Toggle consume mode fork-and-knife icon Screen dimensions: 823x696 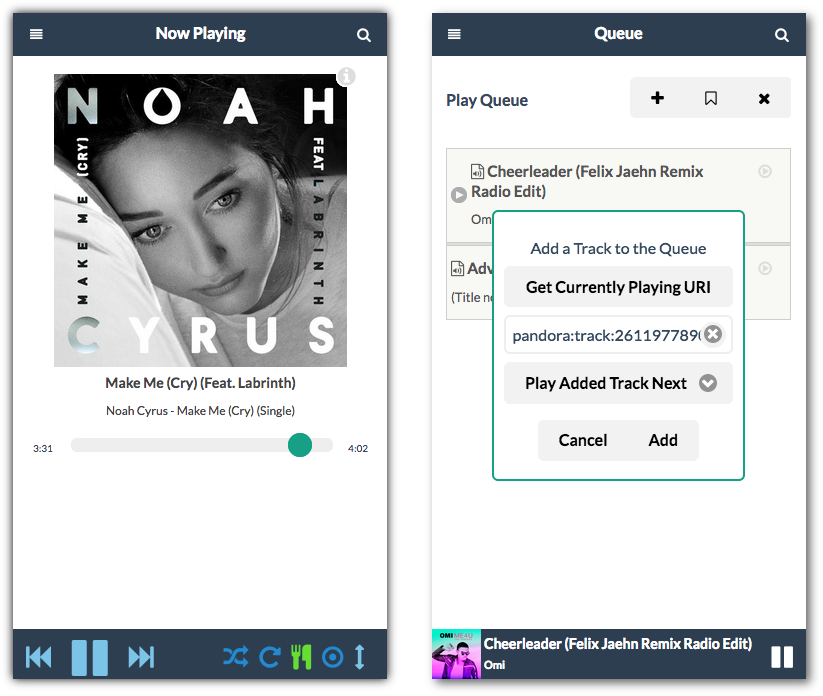click(x=301, y=657)
